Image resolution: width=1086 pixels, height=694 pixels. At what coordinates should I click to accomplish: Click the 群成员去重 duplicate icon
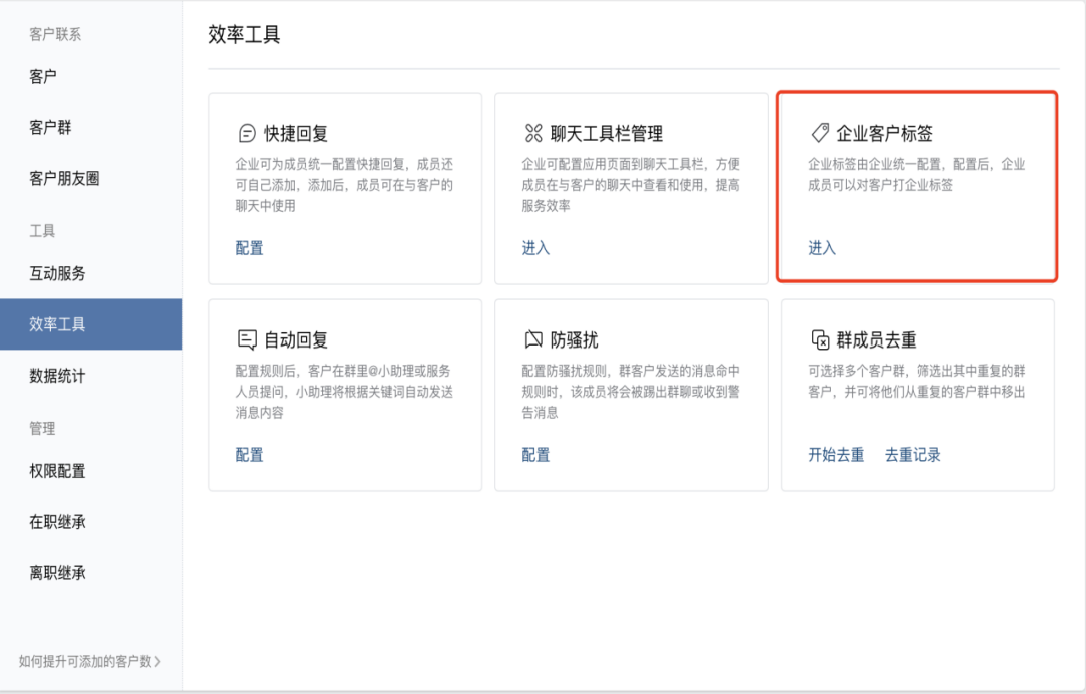(820, 340)
